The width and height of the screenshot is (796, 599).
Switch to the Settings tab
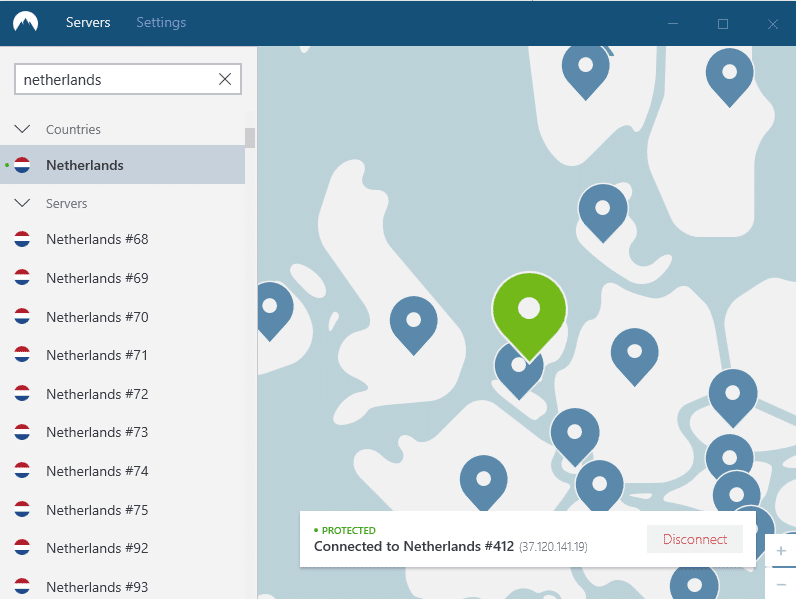coord(161,22)
